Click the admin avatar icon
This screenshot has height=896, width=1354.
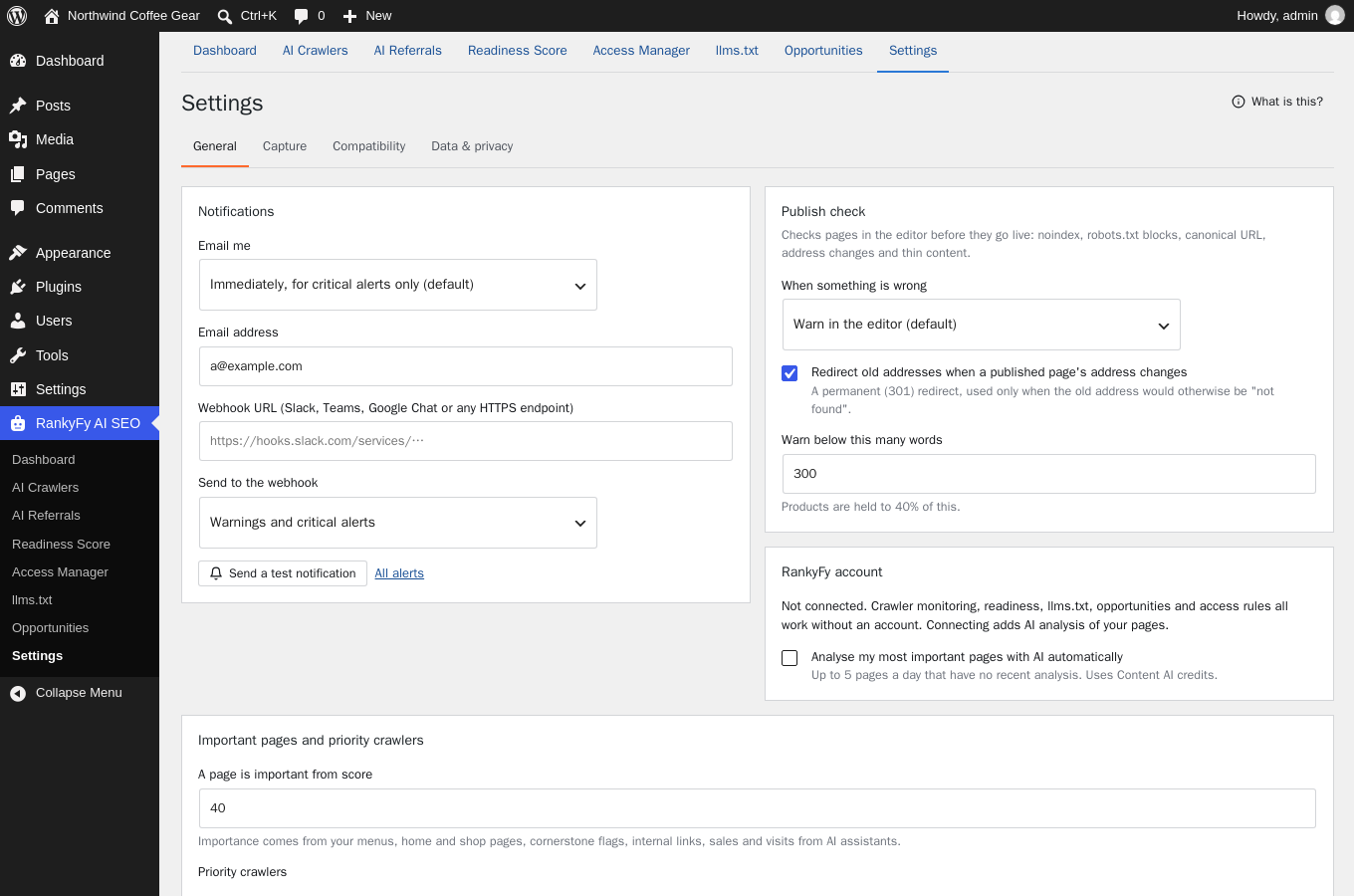tap(1335, 16)
